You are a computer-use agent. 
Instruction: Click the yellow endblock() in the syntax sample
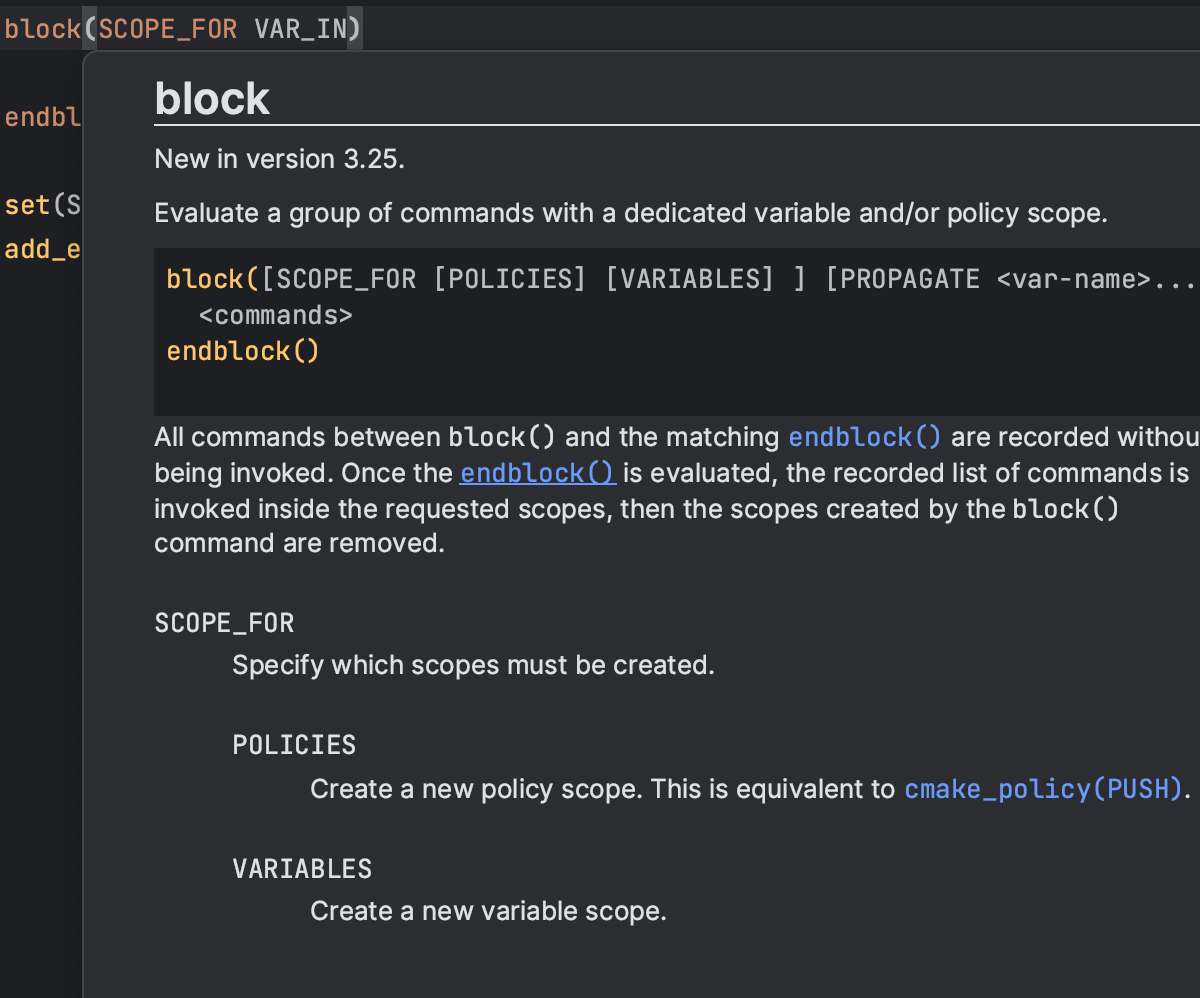242,352
